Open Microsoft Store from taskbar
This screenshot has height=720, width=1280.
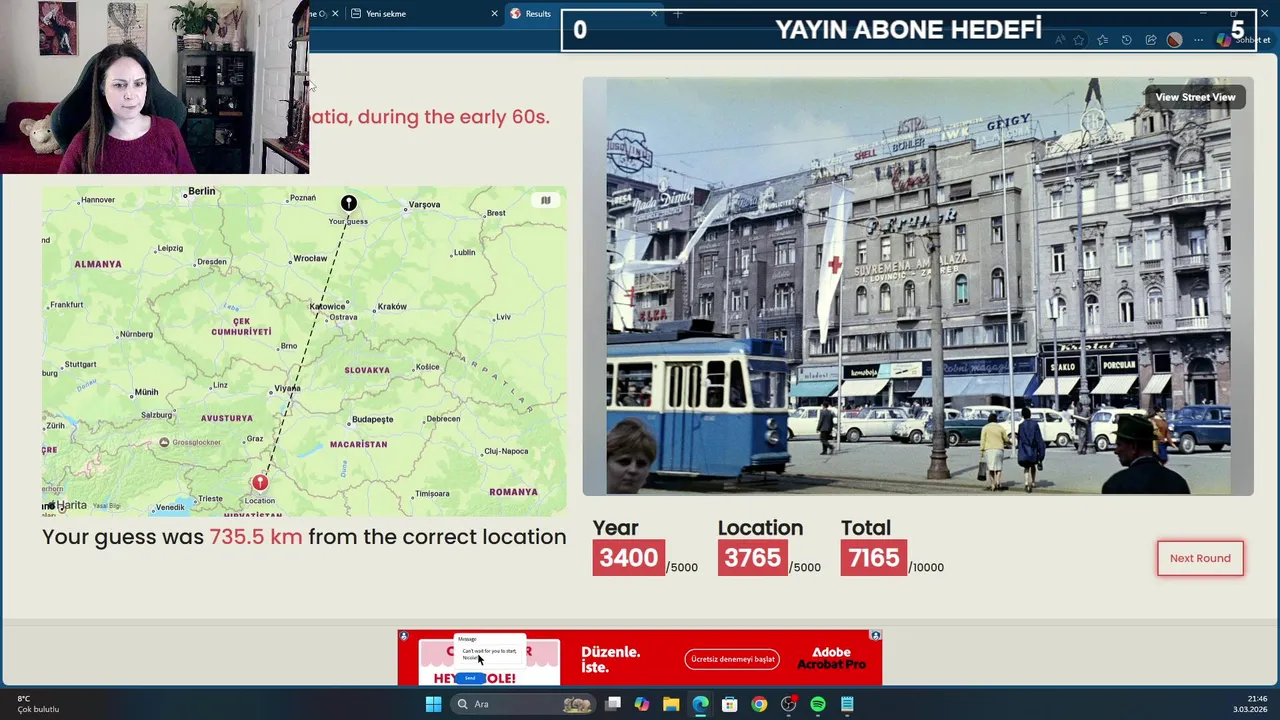click(x=730, y=704)
